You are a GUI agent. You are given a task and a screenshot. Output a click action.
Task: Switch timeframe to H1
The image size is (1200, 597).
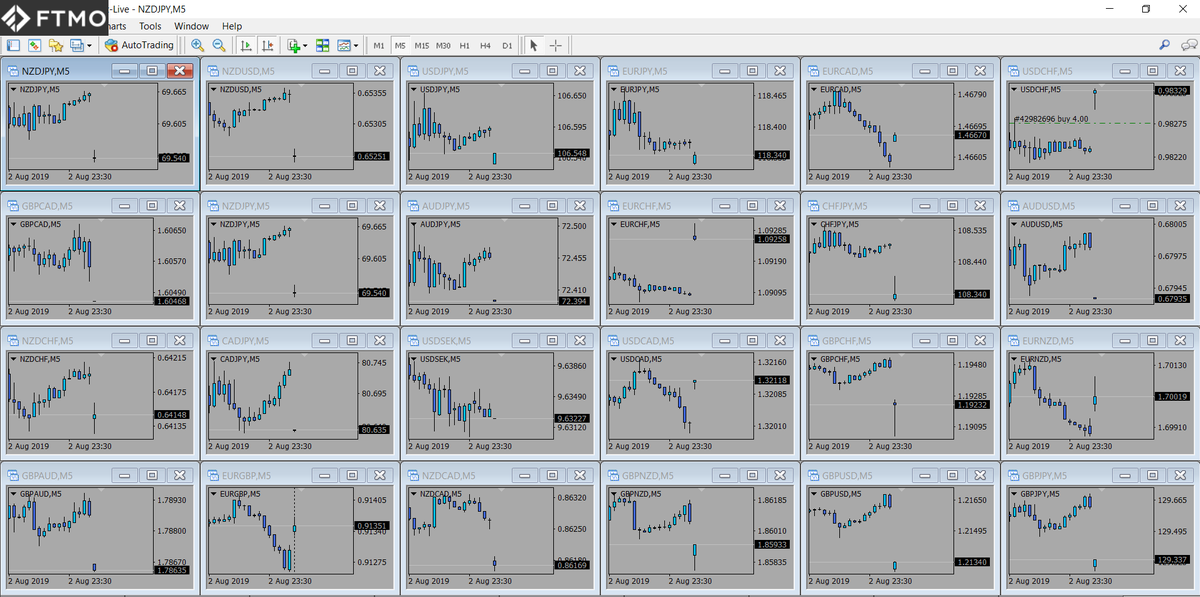point(465,45)
